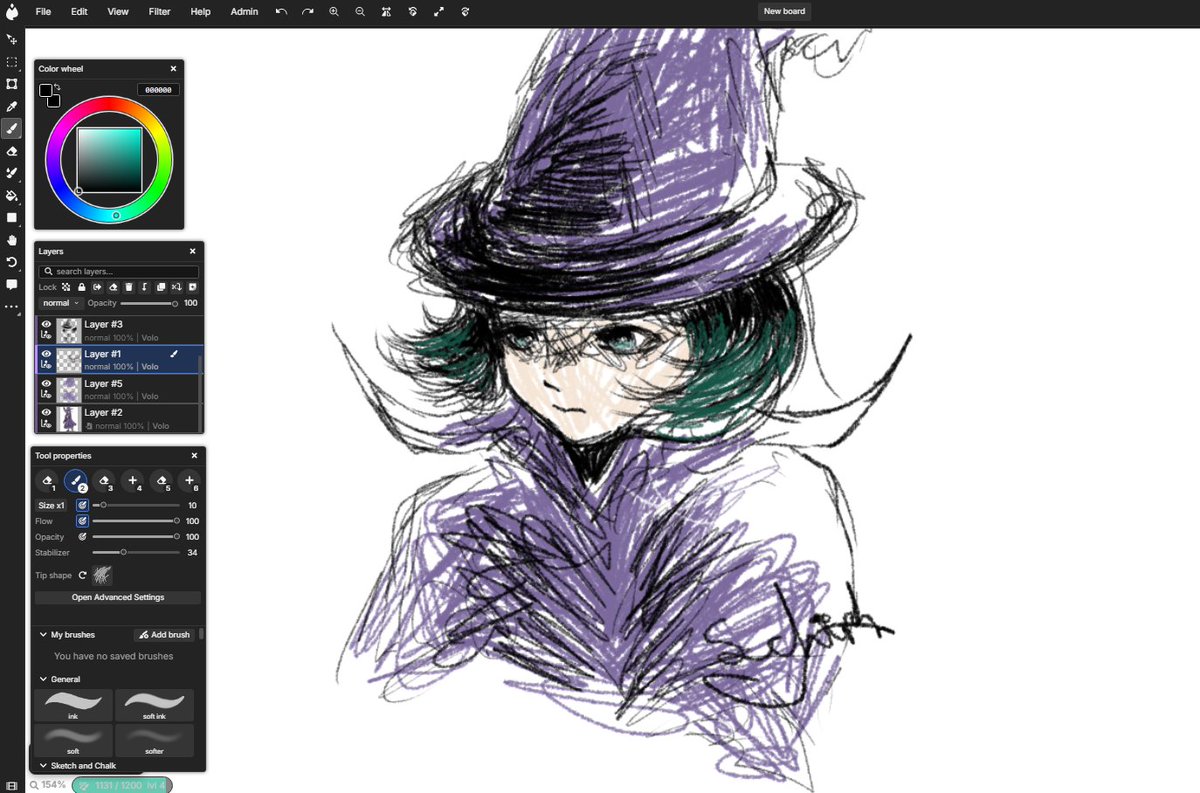Collapse the General brushes section

[43, 679]
